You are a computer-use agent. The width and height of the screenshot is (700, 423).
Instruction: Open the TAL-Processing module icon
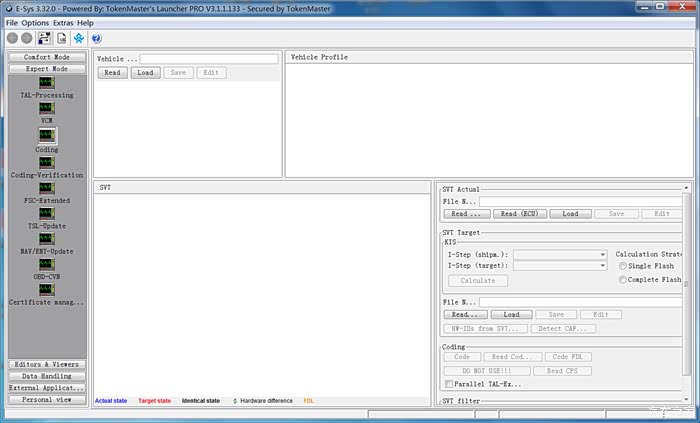click(x=46, y=83)
